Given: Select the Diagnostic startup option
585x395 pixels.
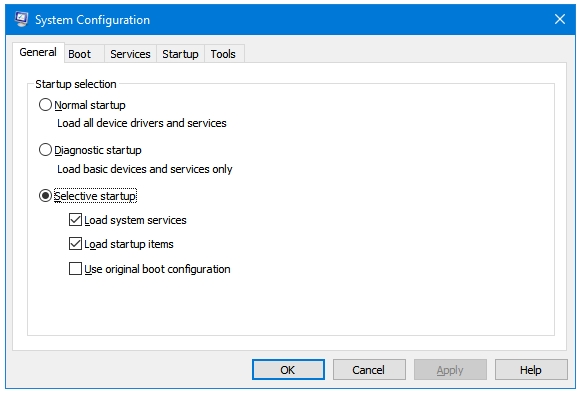Looking at the screenshot, I should pos(45,150).
